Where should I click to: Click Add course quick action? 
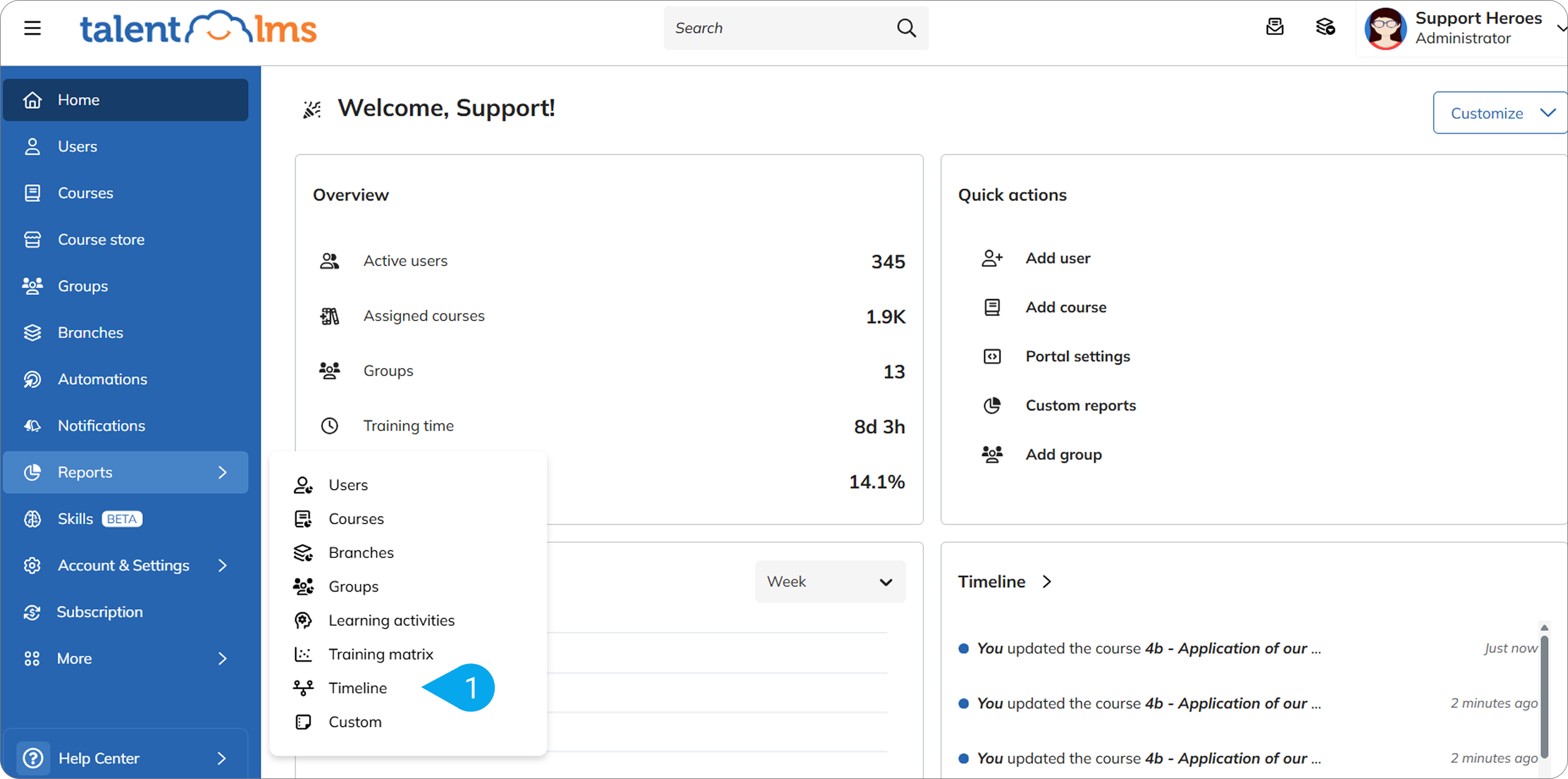[x=1066, y=307]
